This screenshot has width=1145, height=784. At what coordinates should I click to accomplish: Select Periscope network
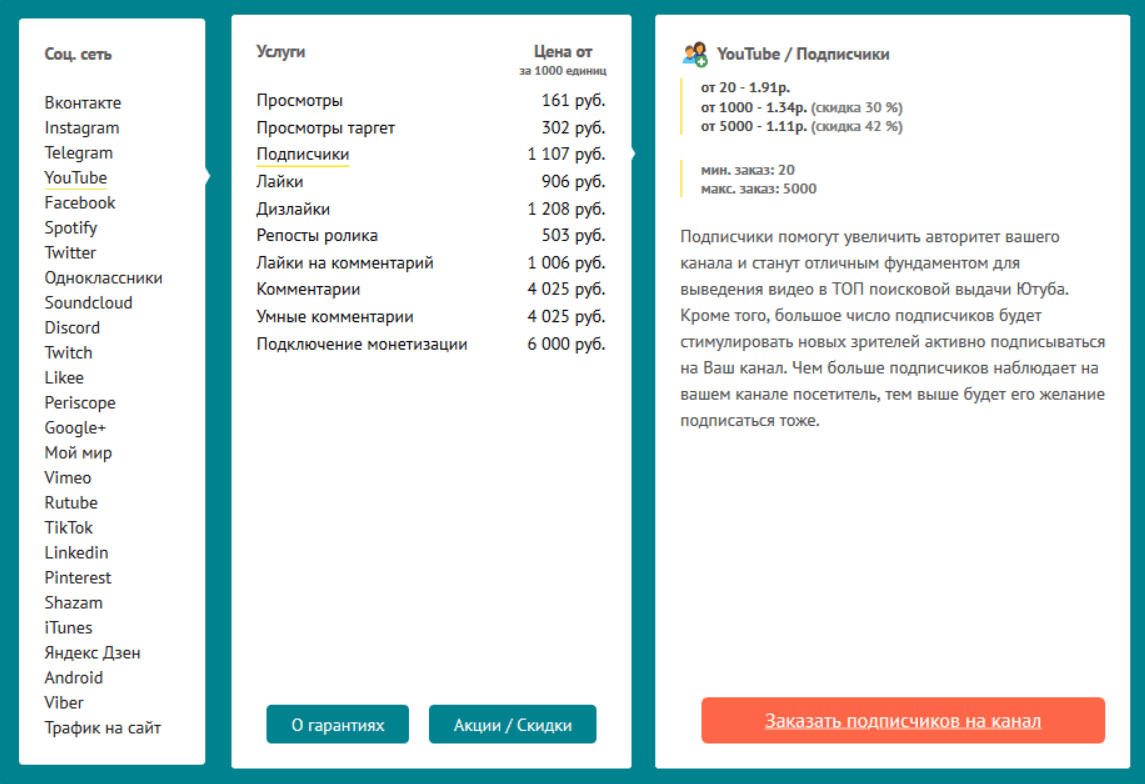coord(80,402)
